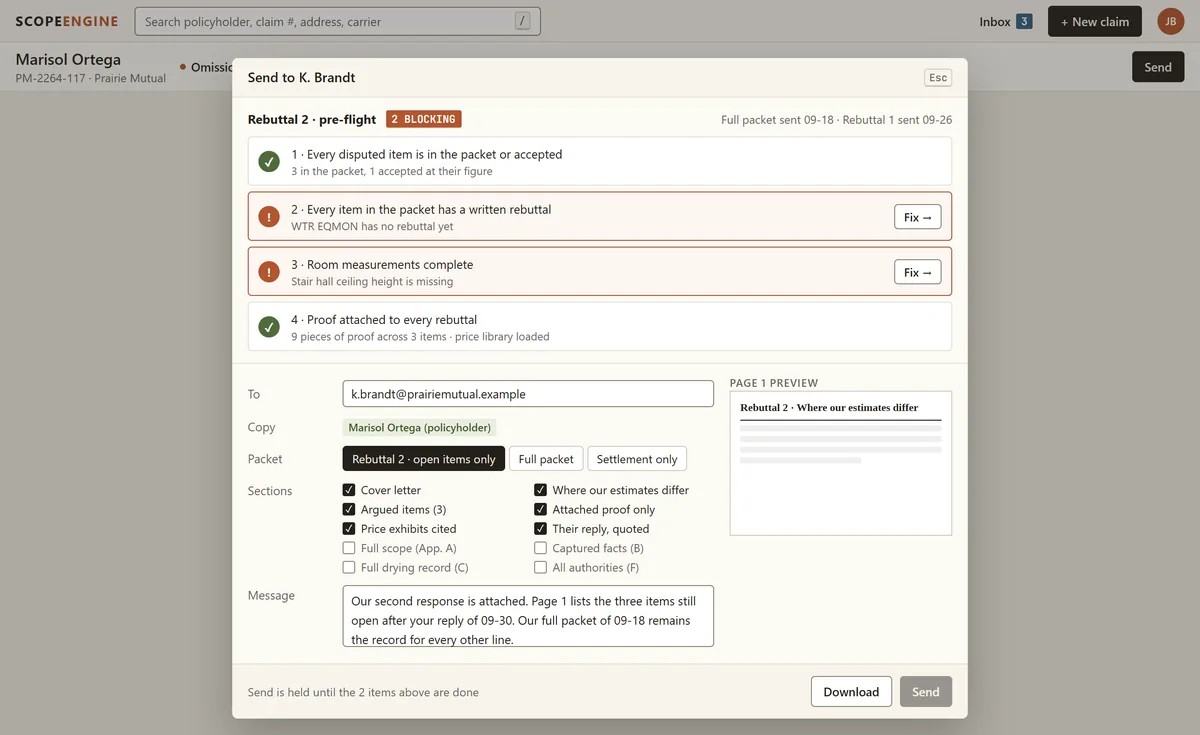The image size is (1200, 735).
Task: Click the red alert icon on room measurements
Action: tap(269, 272)
